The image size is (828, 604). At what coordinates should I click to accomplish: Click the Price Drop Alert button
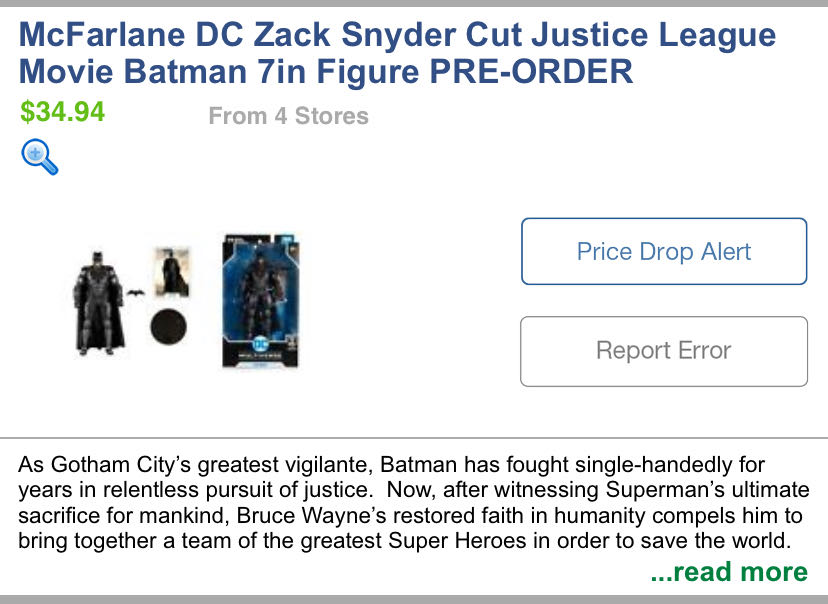tap(663, 251)
